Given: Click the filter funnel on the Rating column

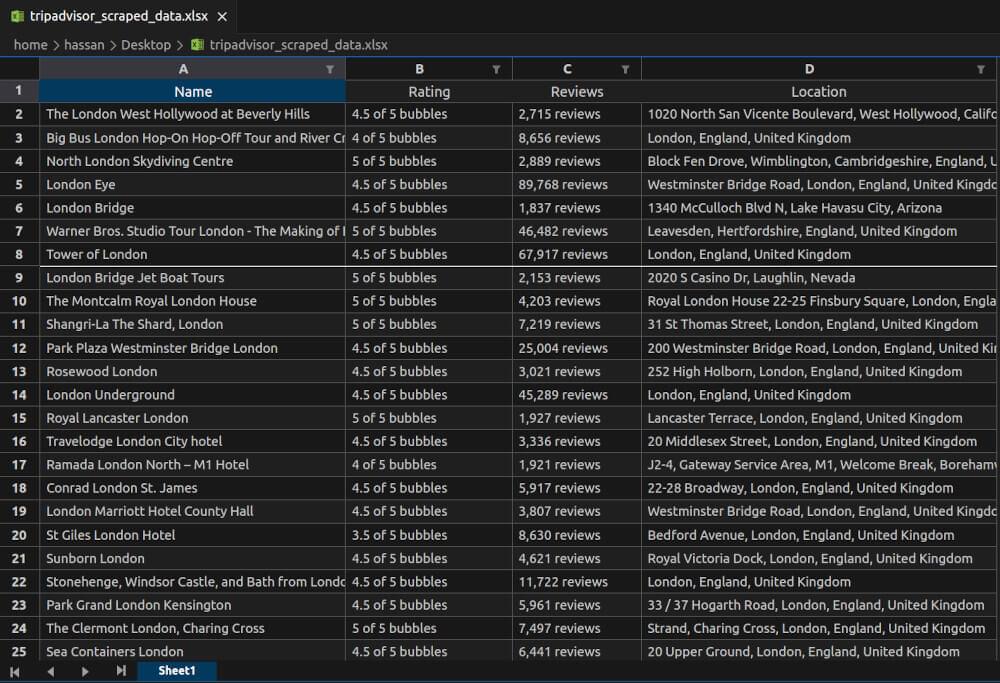Looking at the screenshot, I should pos(497,69).
